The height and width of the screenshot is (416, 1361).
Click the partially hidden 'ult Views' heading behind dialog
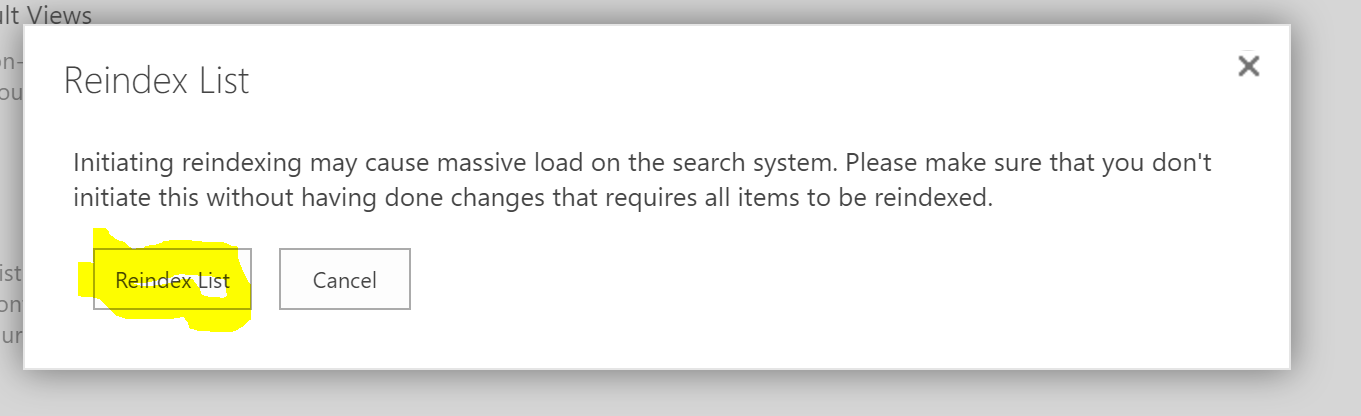pos(45,16)
